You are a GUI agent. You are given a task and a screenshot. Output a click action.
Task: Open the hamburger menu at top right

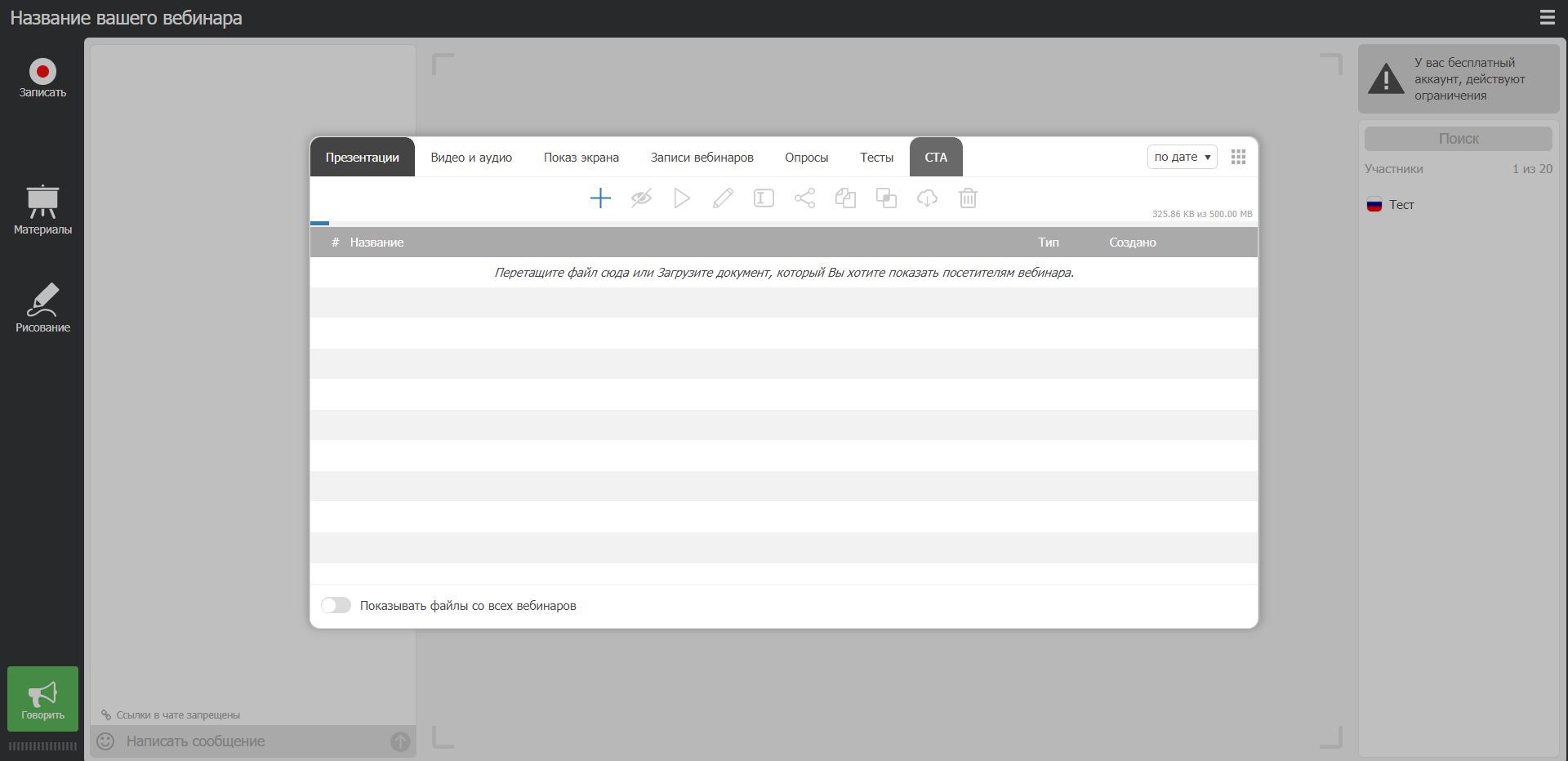1547,17
